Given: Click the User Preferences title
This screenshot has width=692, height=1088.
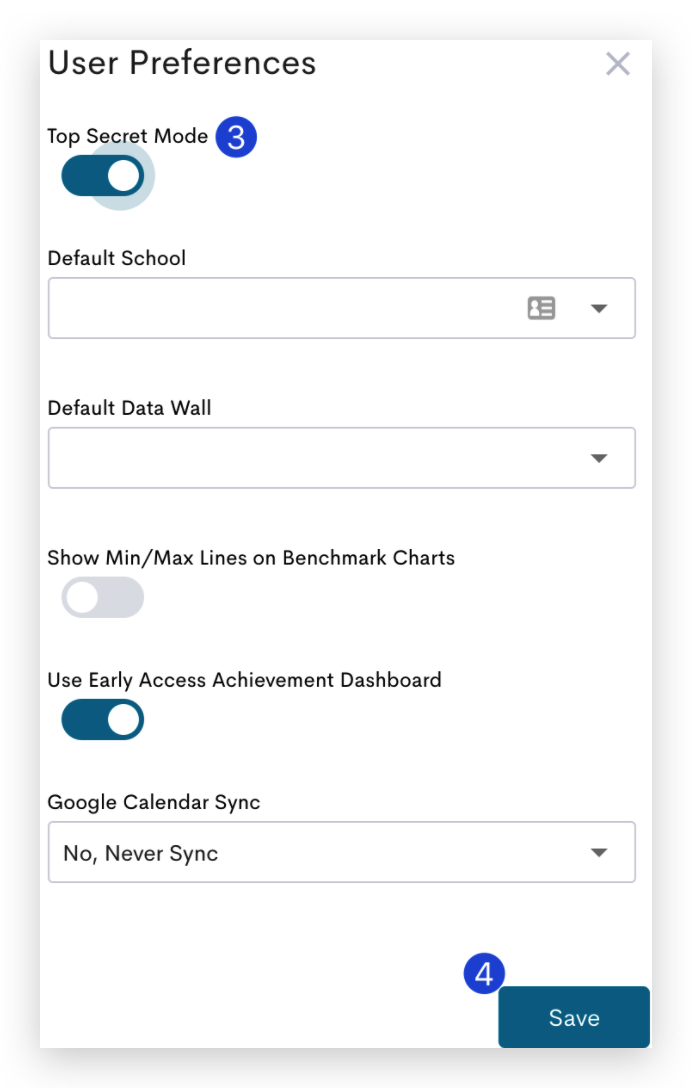Looking at the screenshot, I should 182,63.
